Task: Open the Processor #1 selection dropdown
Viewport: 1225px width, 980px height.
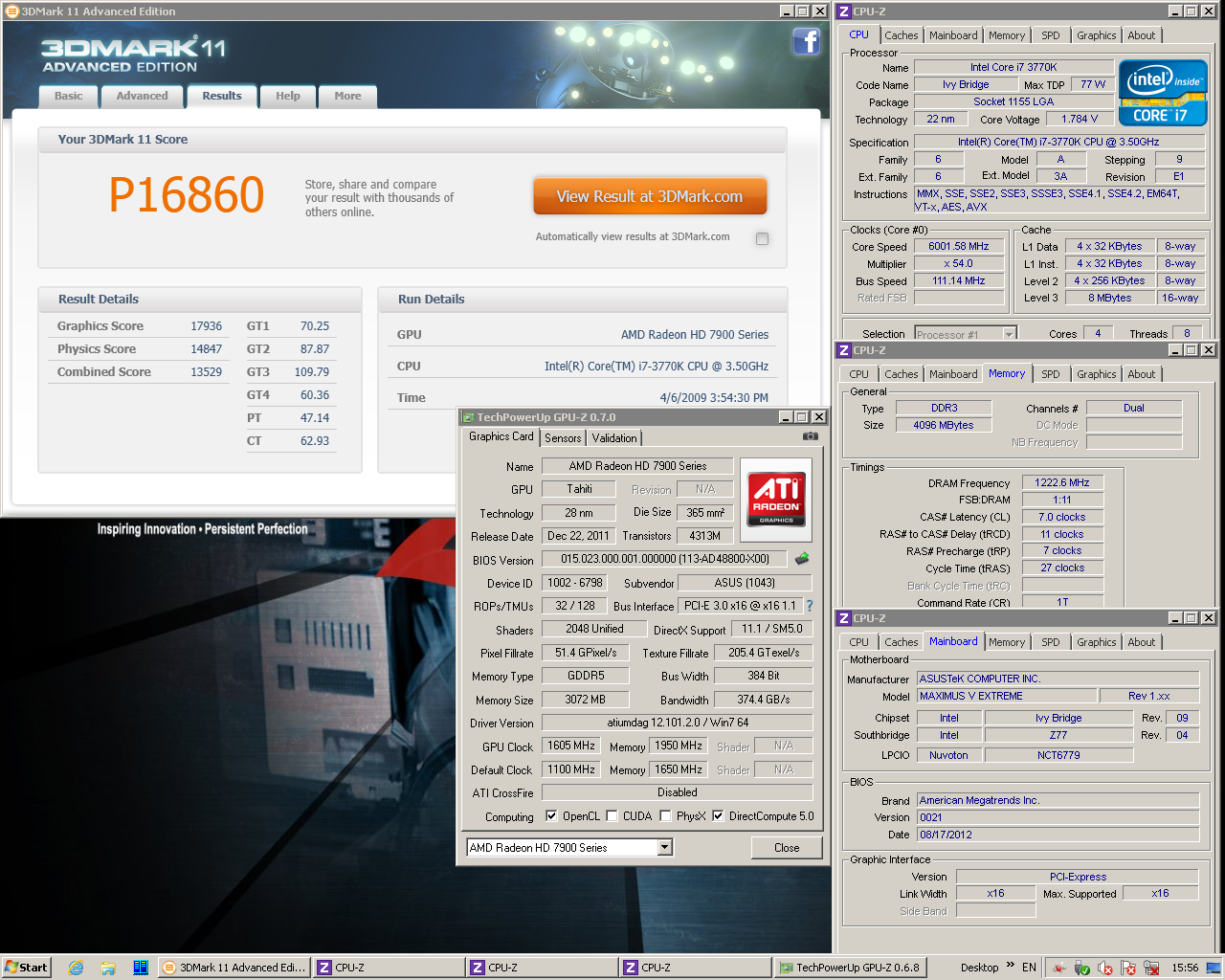Action: click(x=1009, y=334)
